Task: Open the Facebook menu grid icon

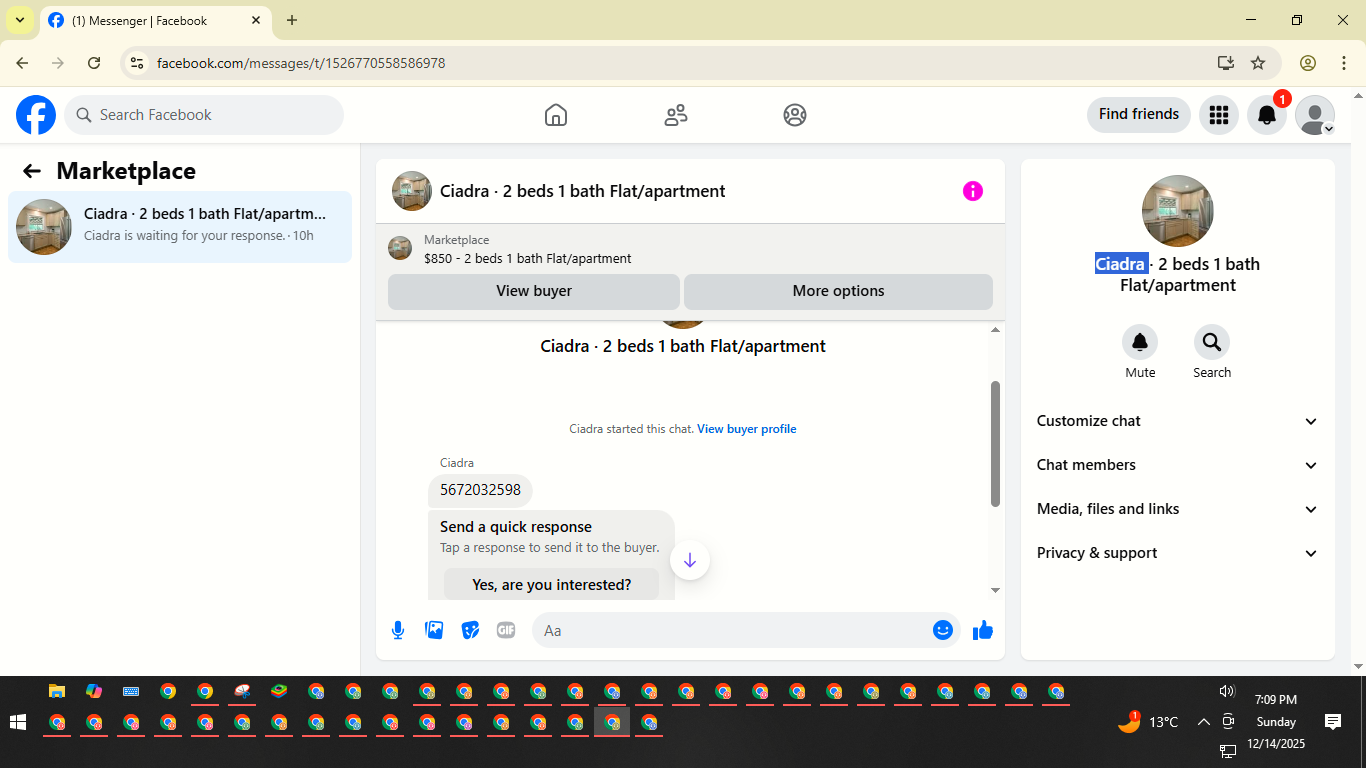Action: [1218, 115]
